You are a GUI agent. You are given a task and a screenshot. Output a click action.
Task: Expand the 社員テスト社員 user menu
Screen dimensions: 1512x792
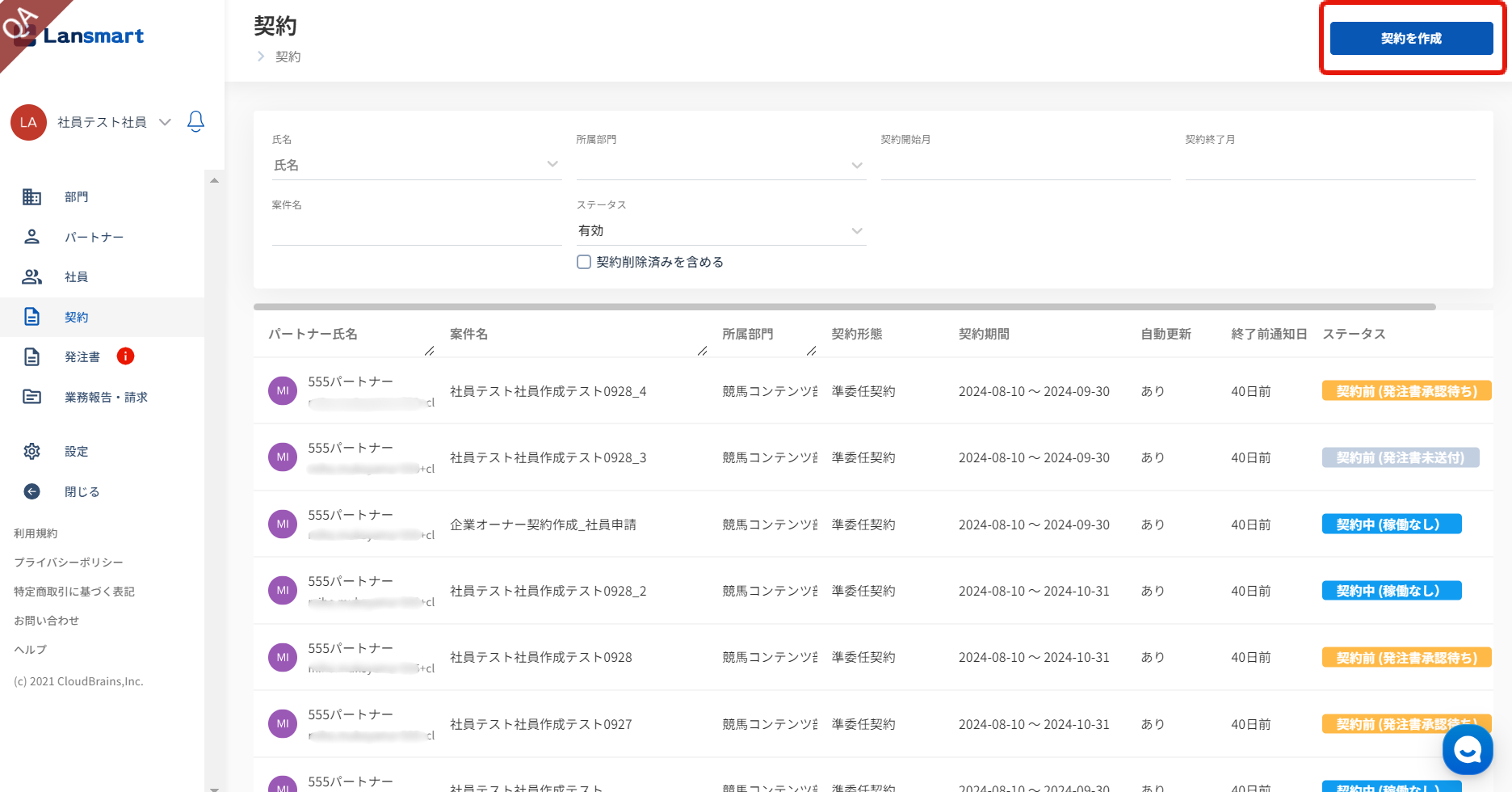(165, 122)
